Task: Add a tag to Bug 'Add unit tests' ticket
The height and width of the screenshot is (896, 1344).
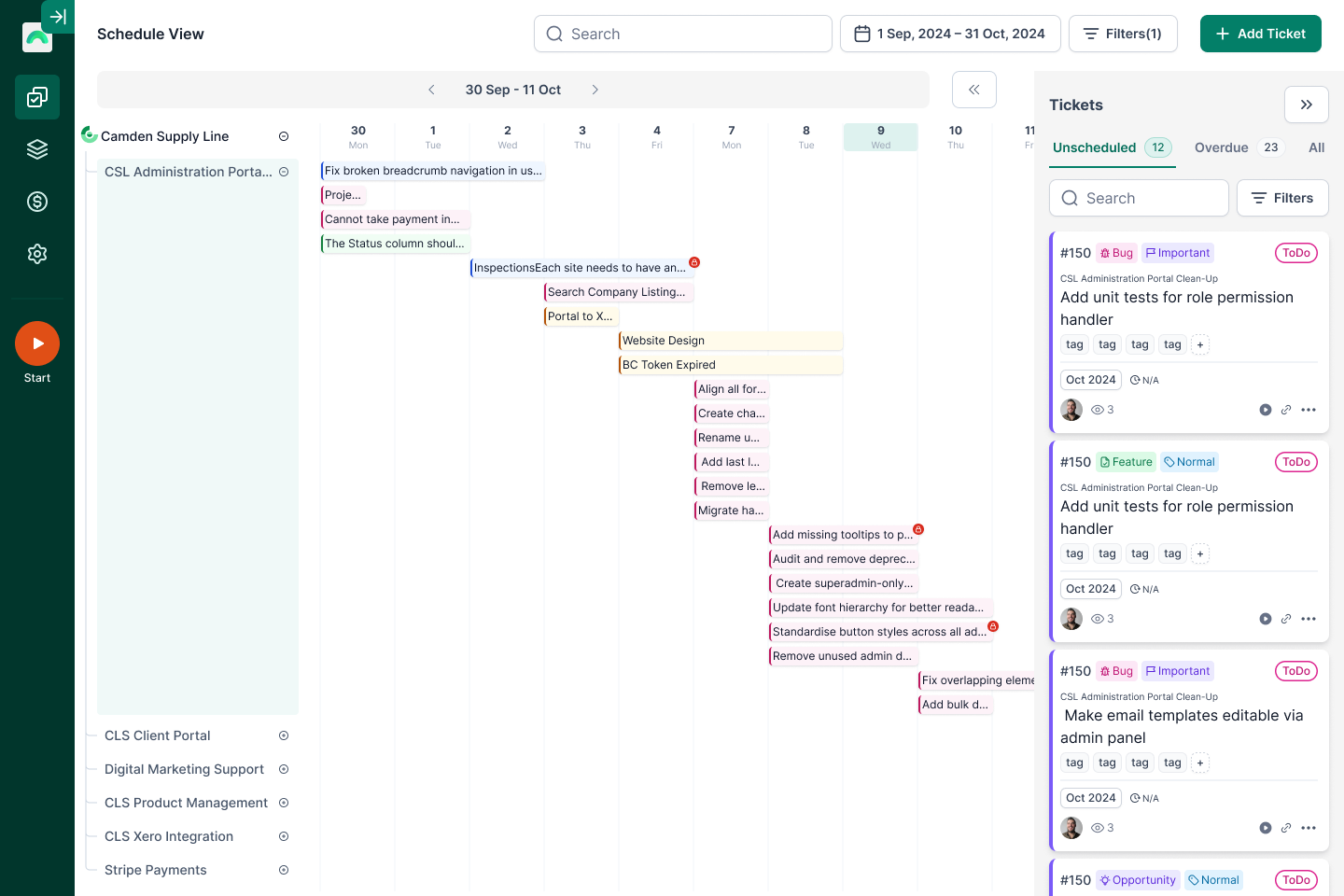Action: (x=1200, y=344)
